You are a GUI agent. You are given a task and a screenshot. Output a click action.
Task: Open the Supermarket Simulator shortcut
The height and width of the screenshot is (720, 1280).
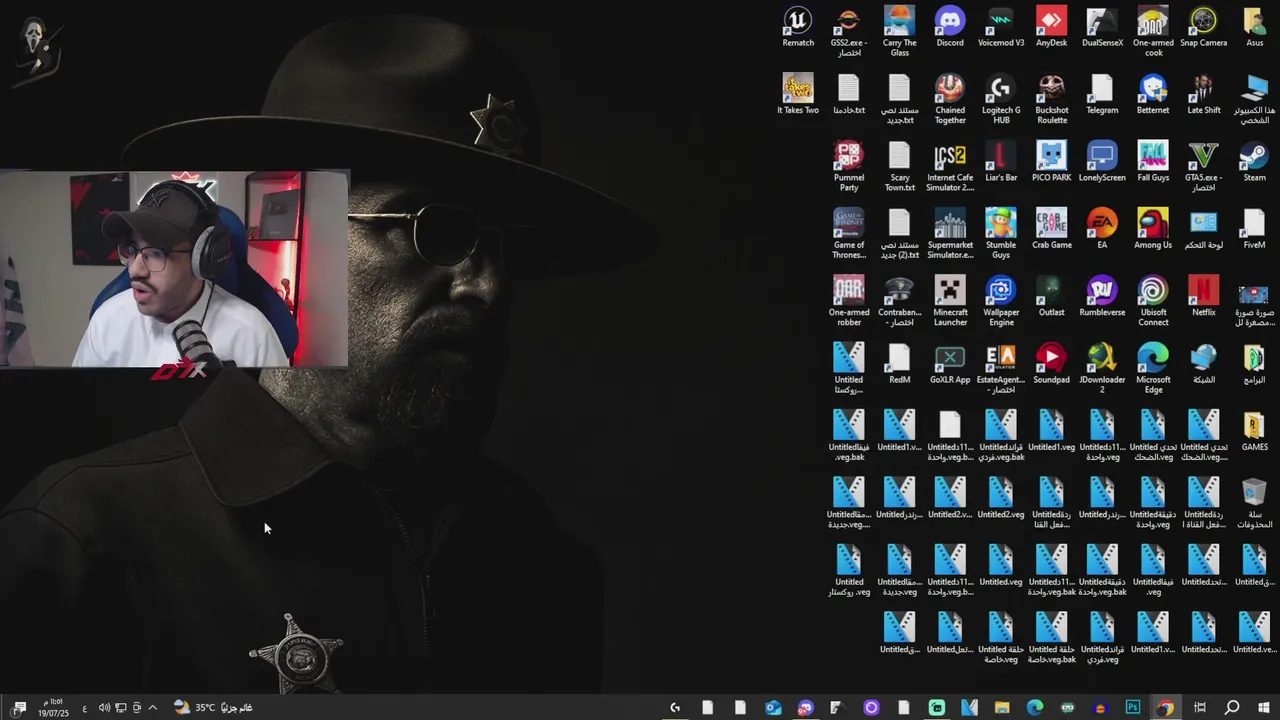[x=950, y=233]
